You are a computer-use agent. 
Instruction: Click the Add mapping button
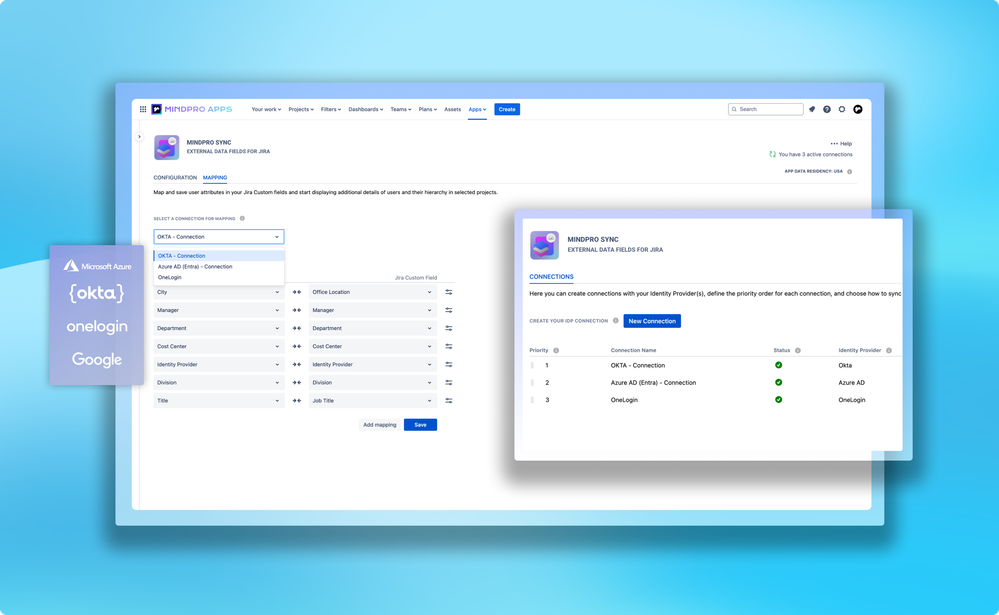[380, 424]
